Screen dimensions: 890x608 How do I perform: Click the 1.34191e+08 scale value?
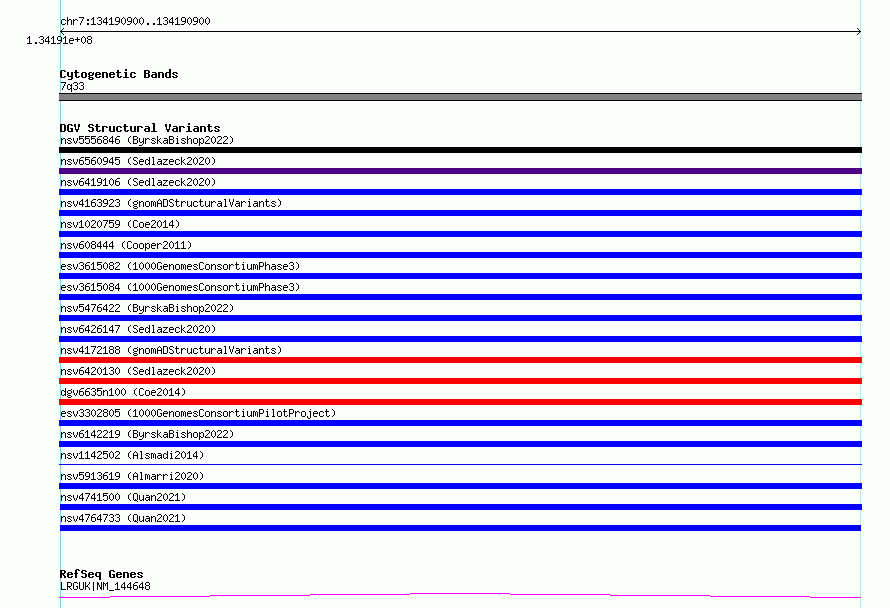(59, 40)
